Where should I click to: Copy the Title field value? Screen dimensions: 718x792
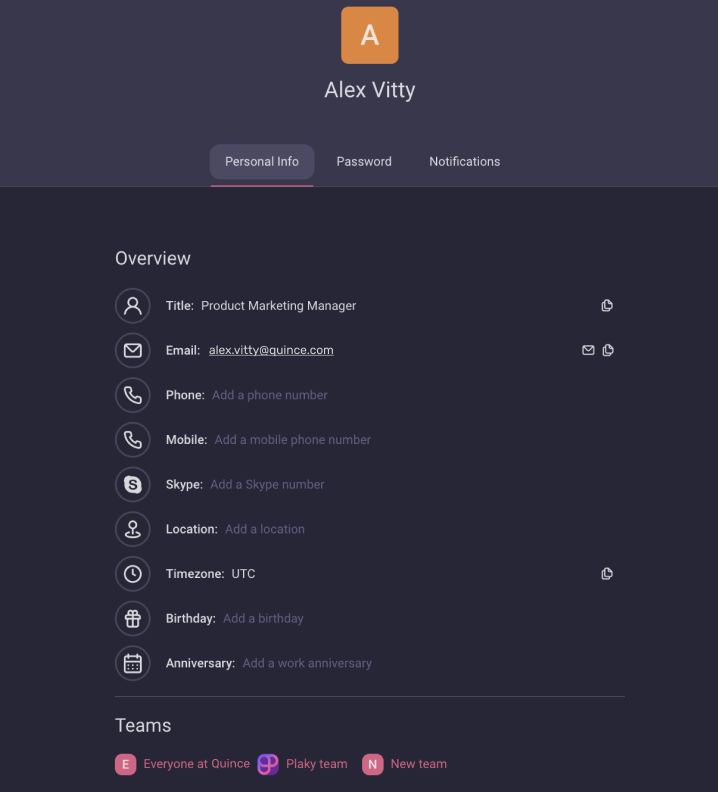(607, 306)
